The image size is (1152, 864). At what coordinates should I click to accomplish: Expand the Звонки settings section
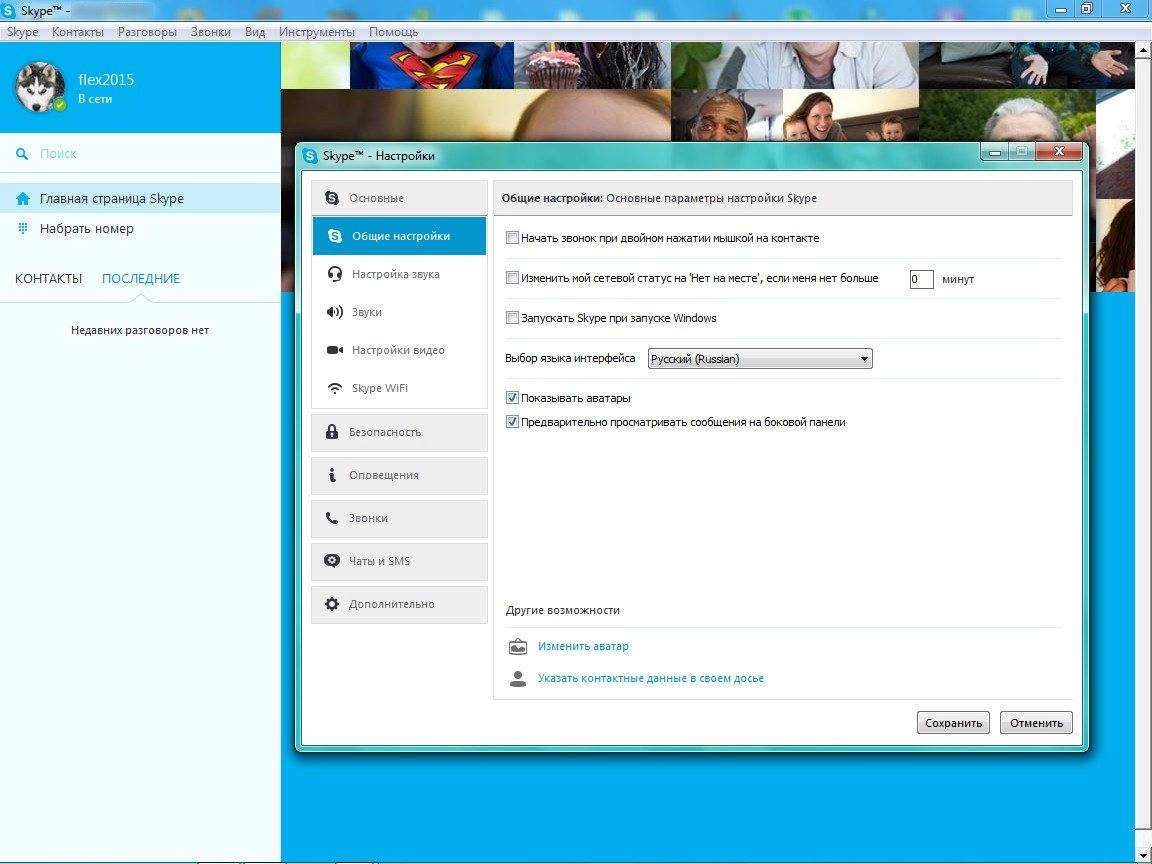point(399,518)
